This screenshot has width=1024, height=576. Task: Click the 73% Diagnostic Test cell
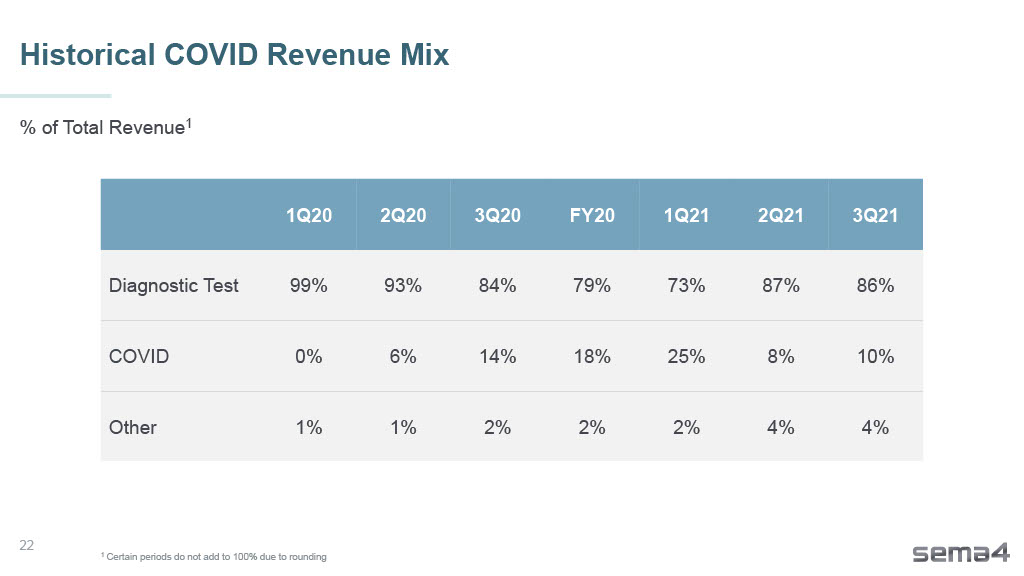[x=686, y=285]
